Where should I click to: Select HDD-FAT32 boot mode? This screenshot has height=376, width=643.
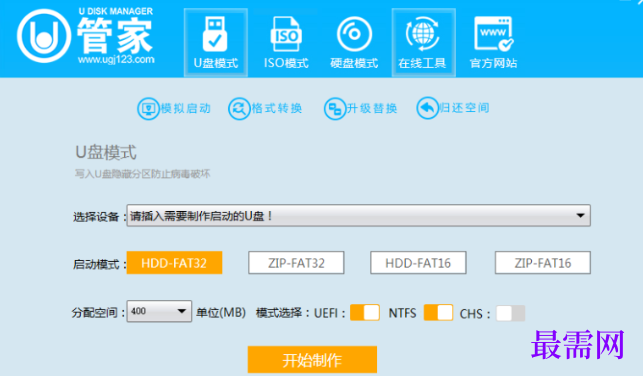(174, 263)
